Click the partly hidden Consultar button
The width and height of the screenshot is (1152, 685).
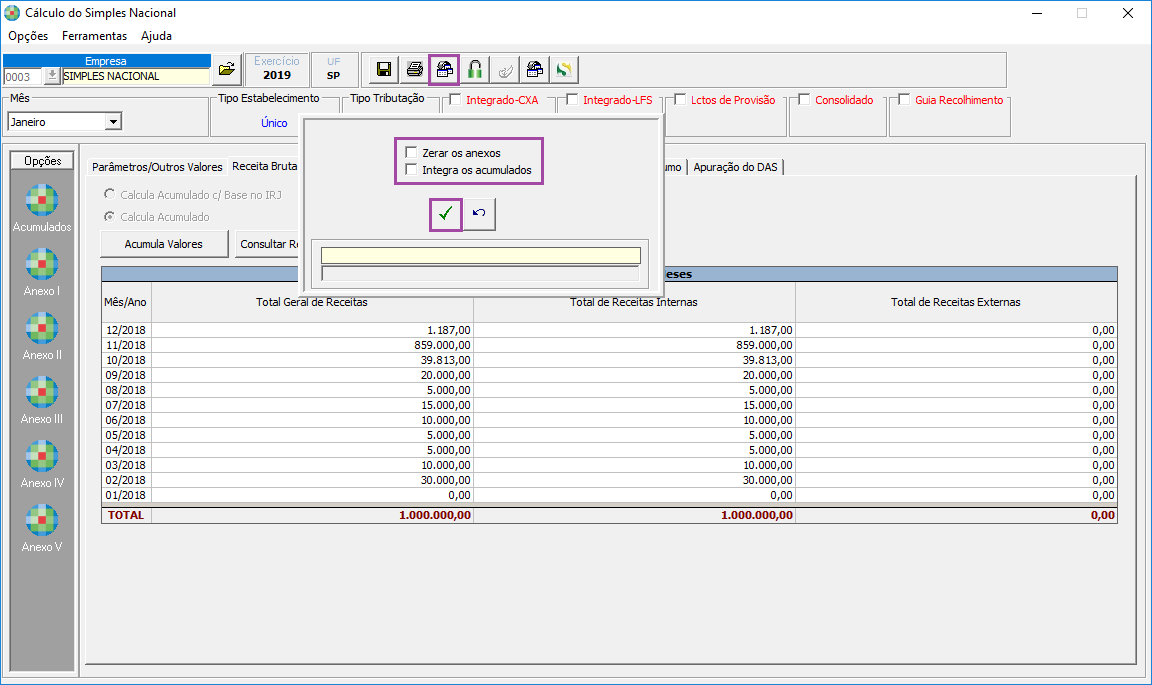tap(269, 244)
